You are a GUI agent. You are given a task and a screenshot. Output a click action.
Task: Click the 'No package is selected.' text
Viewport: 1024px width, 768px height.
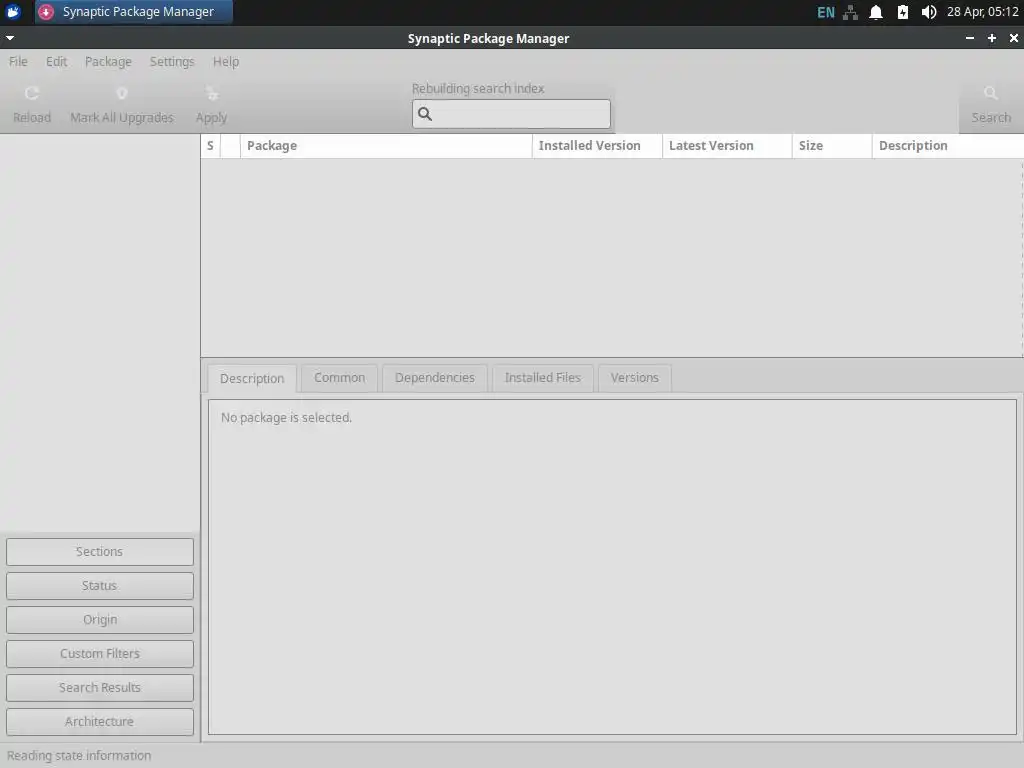coord(286,417)
